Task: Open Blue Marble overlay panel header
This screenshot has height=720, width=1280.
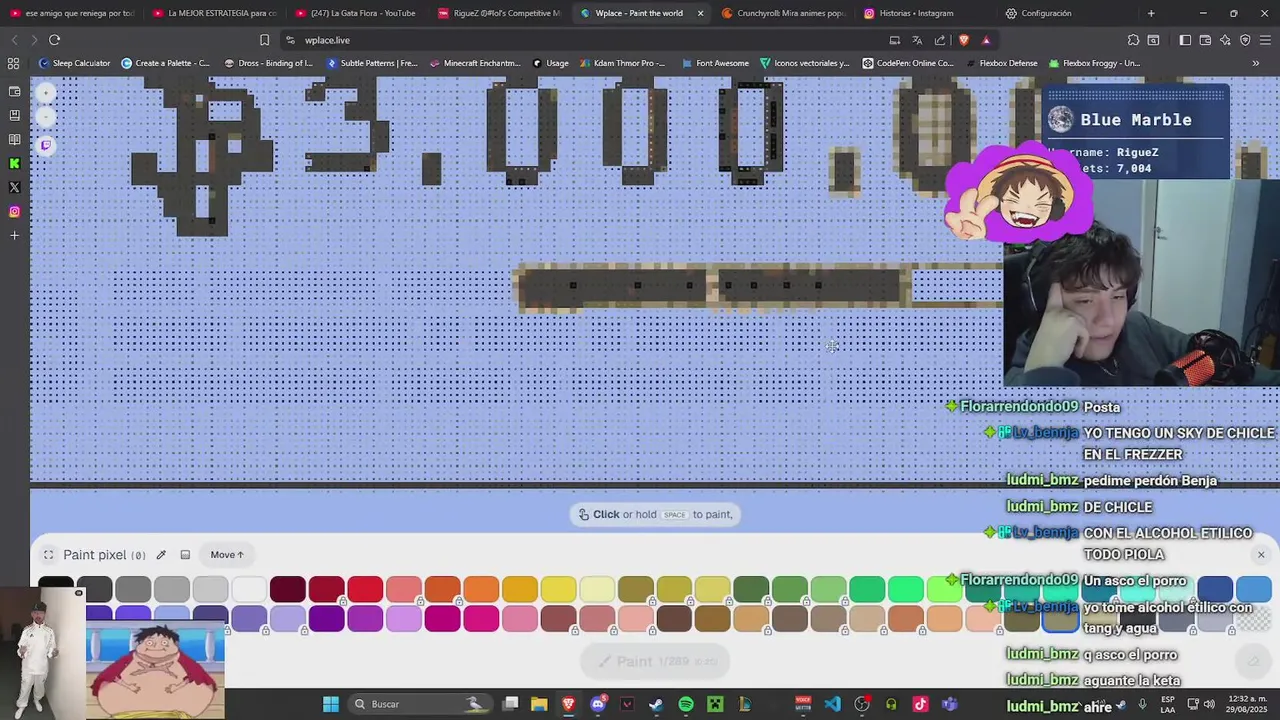Action: coord(1136,120)
